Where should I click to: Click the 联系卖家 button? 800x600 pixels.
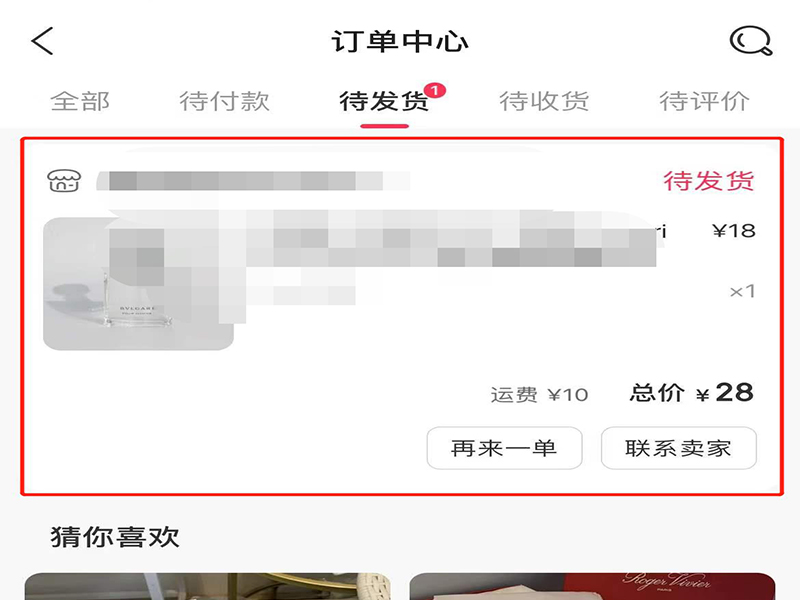[679, 448]
